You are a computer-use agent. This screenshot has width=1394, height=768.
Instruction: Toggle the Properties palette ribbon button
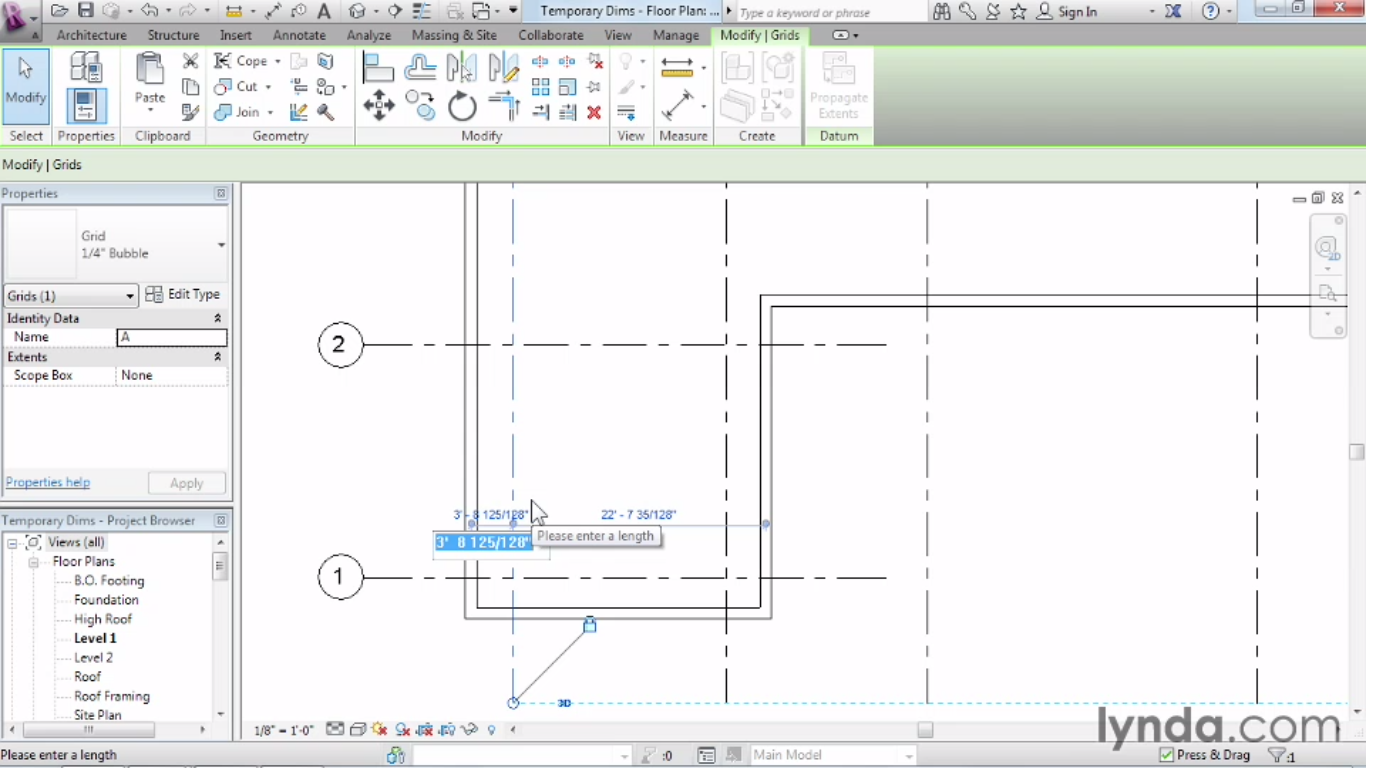[x=86, y=106]
